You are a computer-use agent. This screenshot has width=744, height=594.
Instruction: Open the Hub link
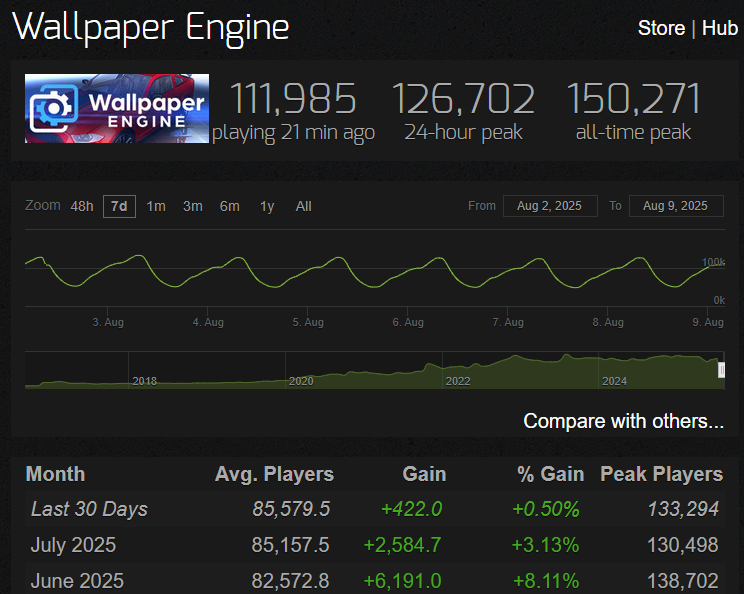(x=719, y=28)
